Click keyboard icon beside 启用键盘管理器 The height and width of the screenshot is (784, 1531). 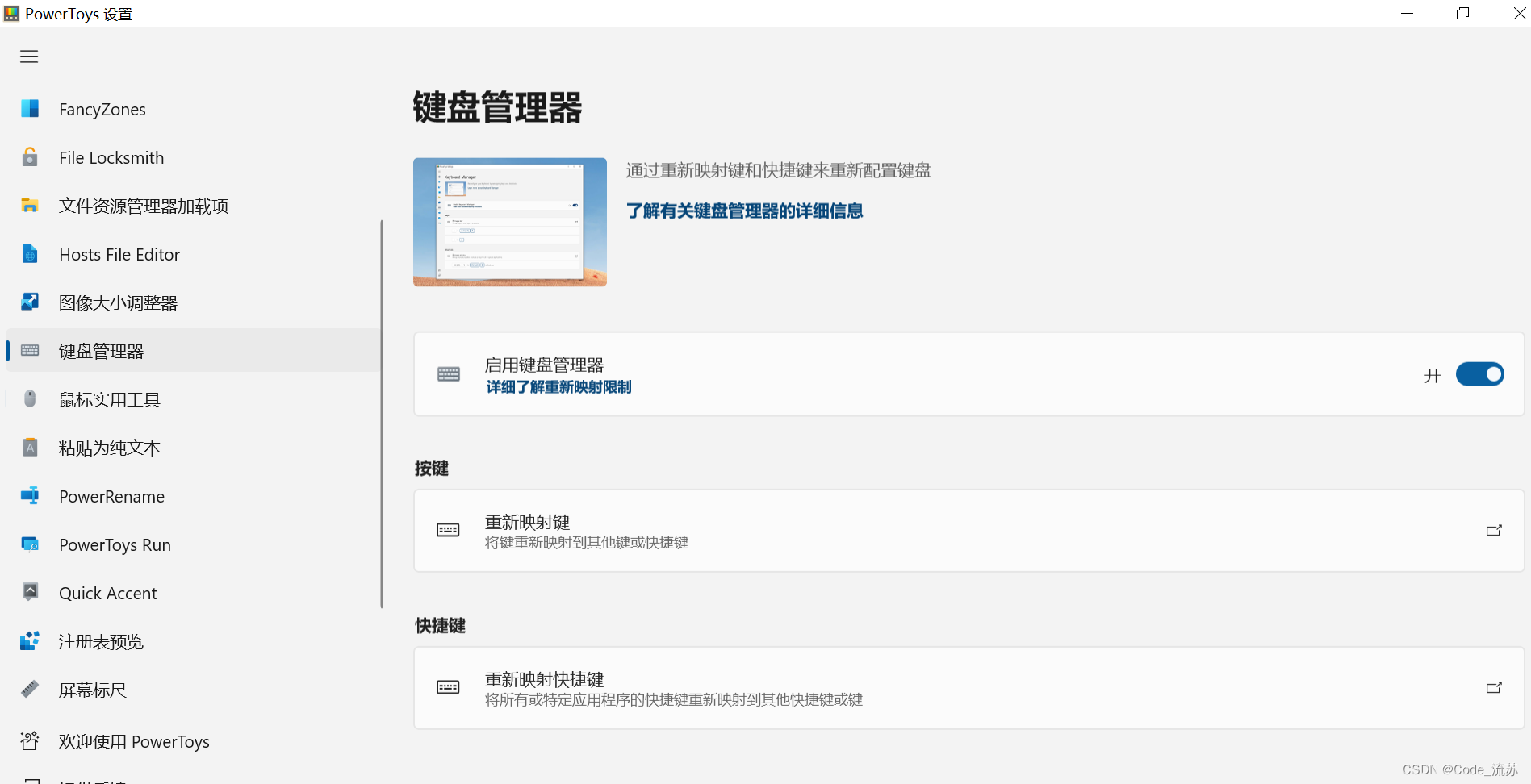point(449,374)
